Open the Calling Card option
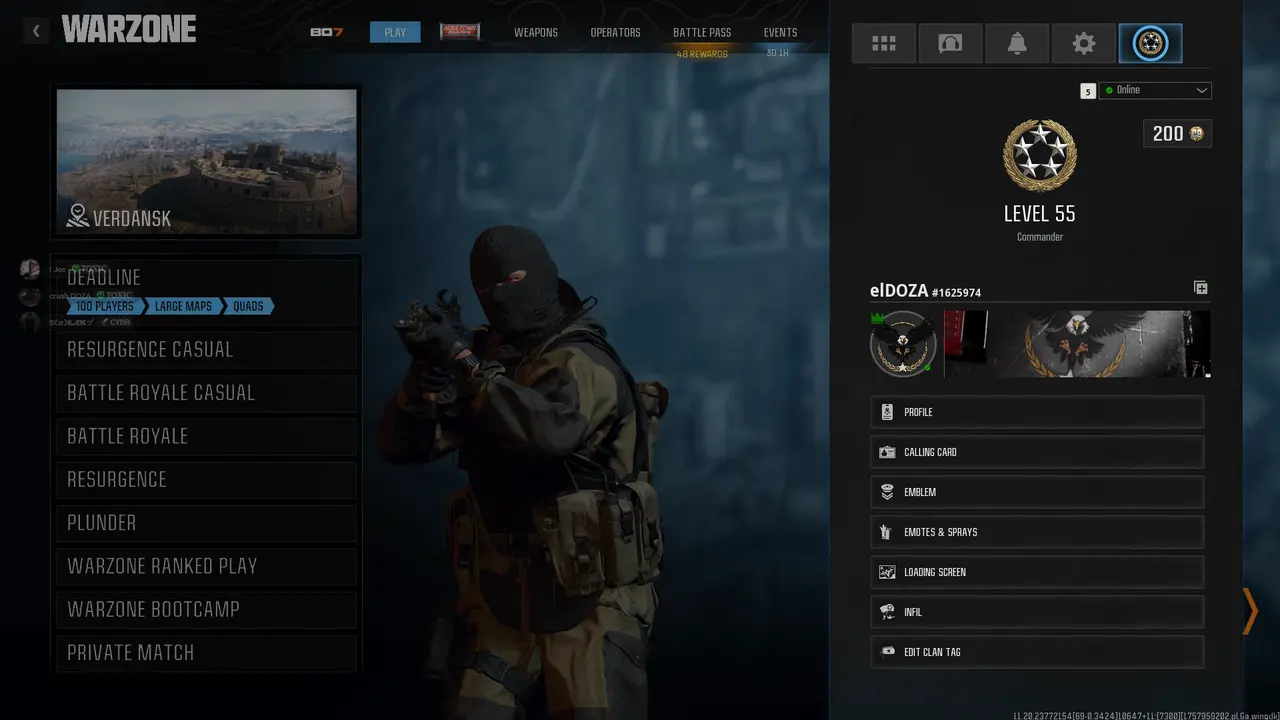The height and width of the screenshot is (720, 1280). tap(1037, 452)
